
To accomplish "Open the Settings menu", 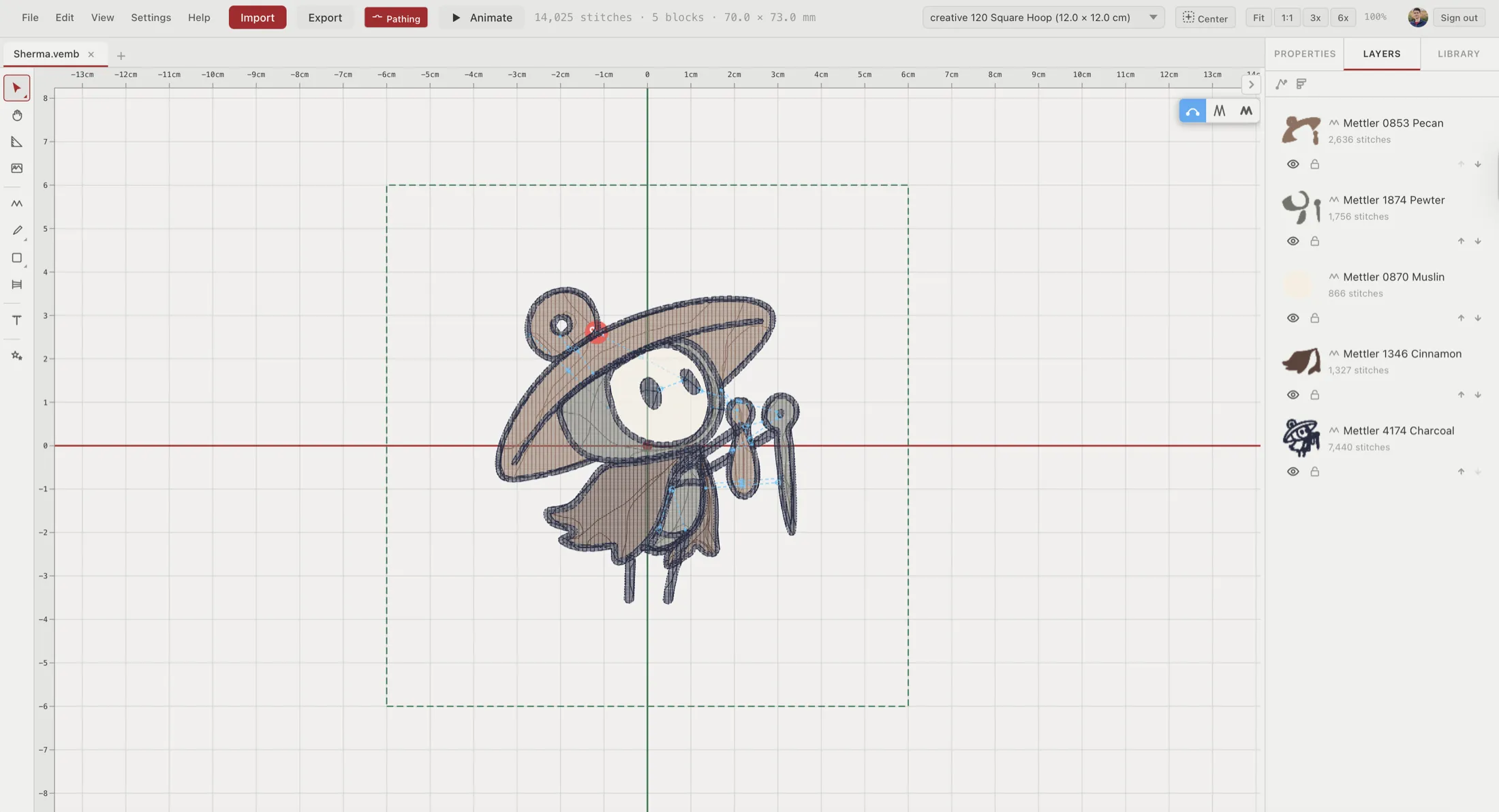I will tap(151, 17).
